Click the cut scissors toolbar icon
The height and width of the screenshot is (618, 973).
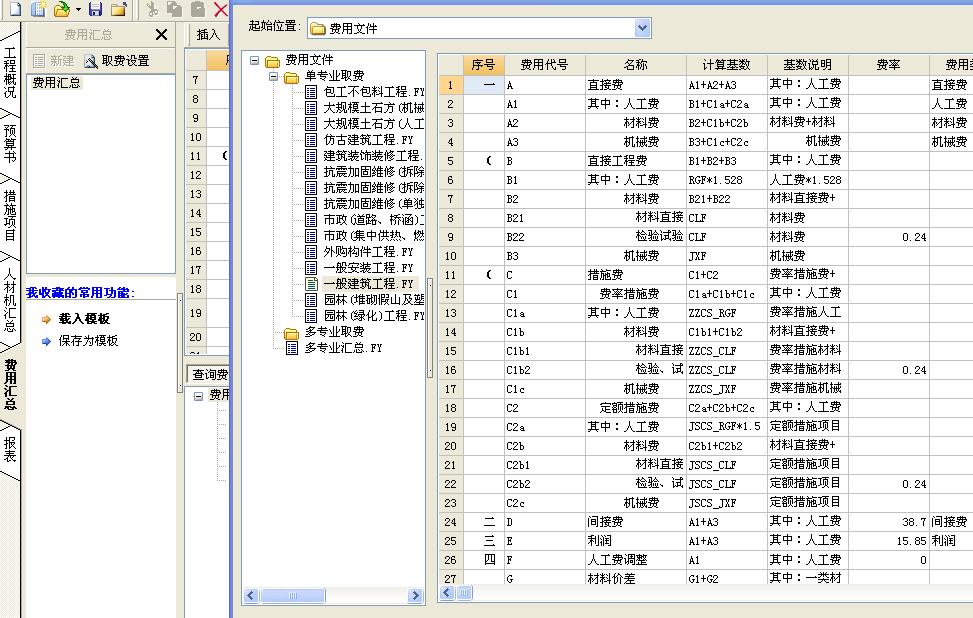pyautogui.click(x=152, y=8)
